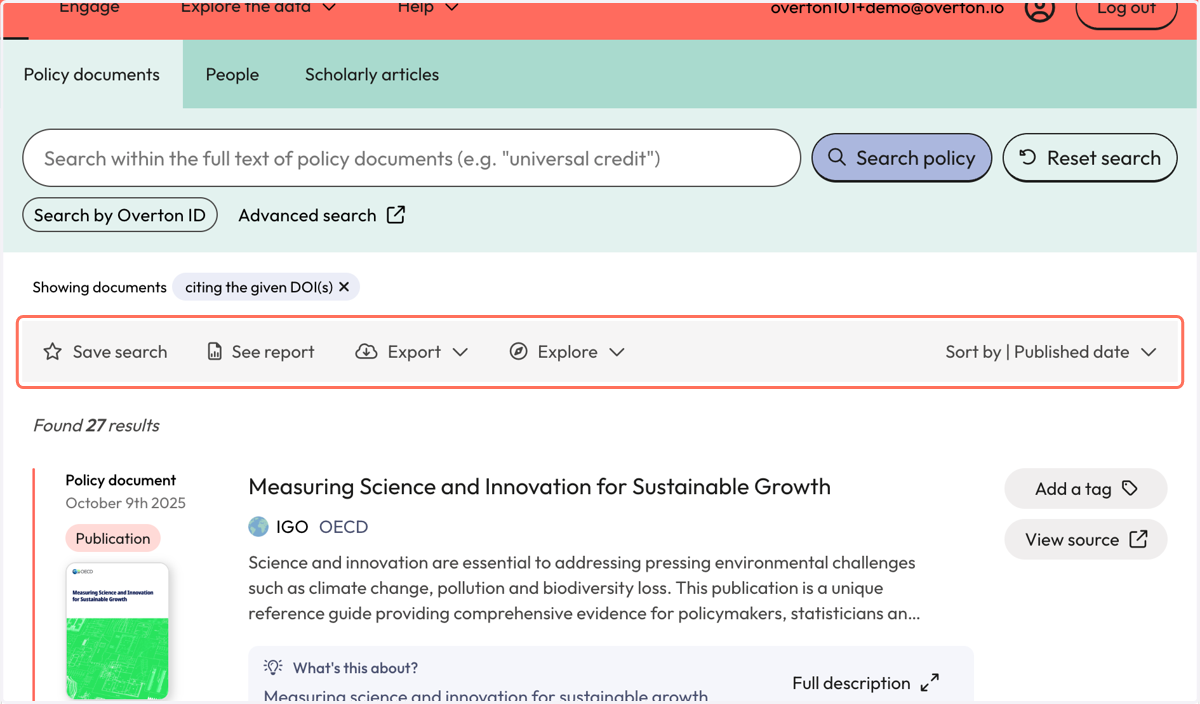This screenshot has height=704, width=1200.
Task: Open the Advanced search link
Action: [x=321, y=215]
